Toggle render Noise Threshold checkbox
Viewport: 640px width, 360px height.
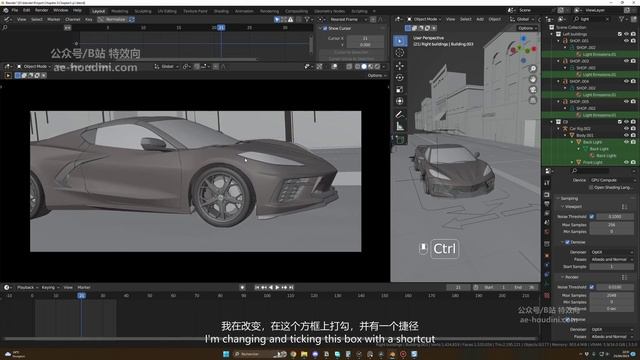pos(591,287)
